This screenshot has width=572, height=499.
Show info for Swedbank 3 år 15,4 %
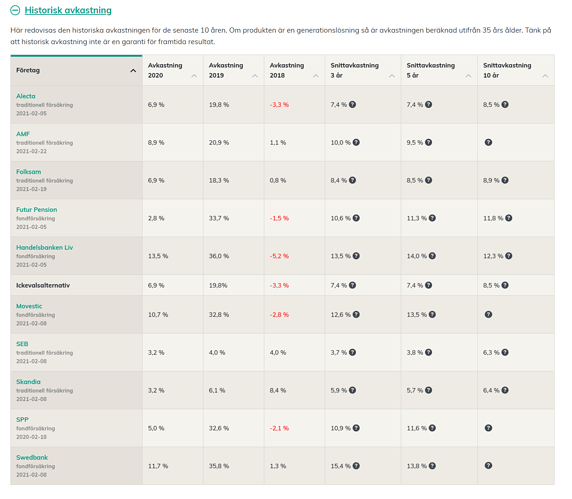coord(356,466)
